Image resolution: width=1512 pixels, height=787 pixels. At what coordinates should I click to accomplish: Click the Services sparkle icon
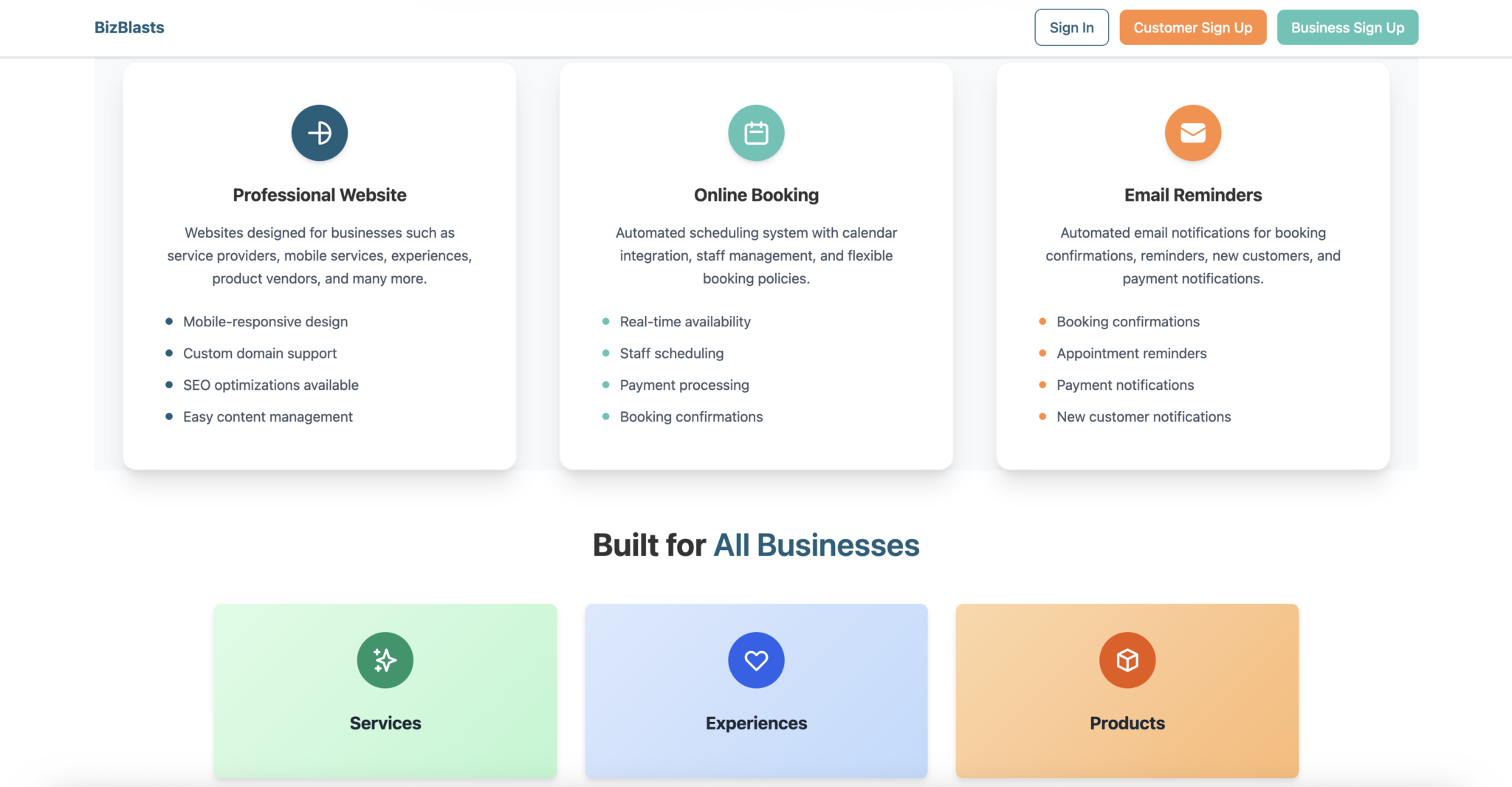(385, 660)
